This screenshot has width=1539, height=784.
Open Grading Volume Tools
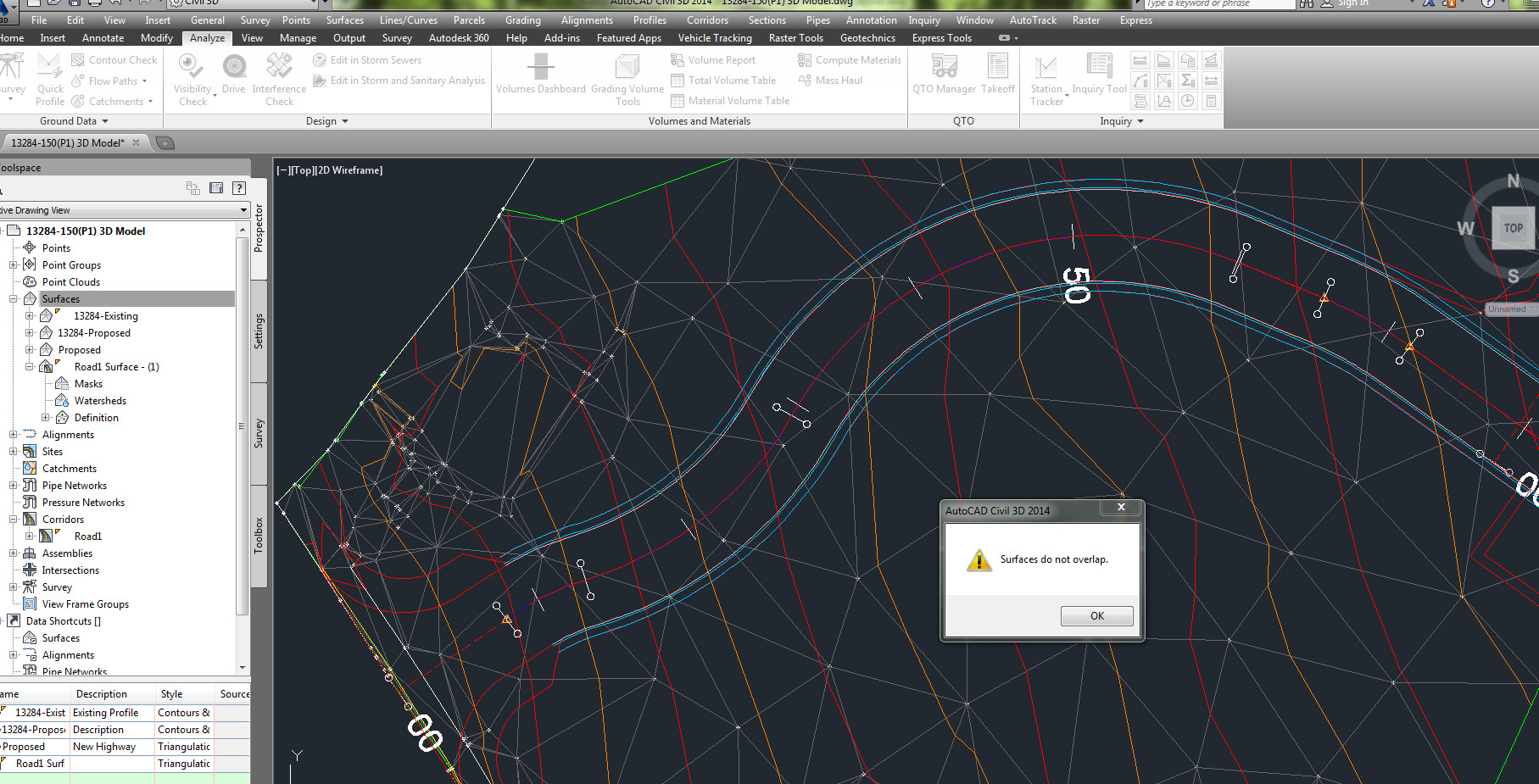click(x=627, y=80)
